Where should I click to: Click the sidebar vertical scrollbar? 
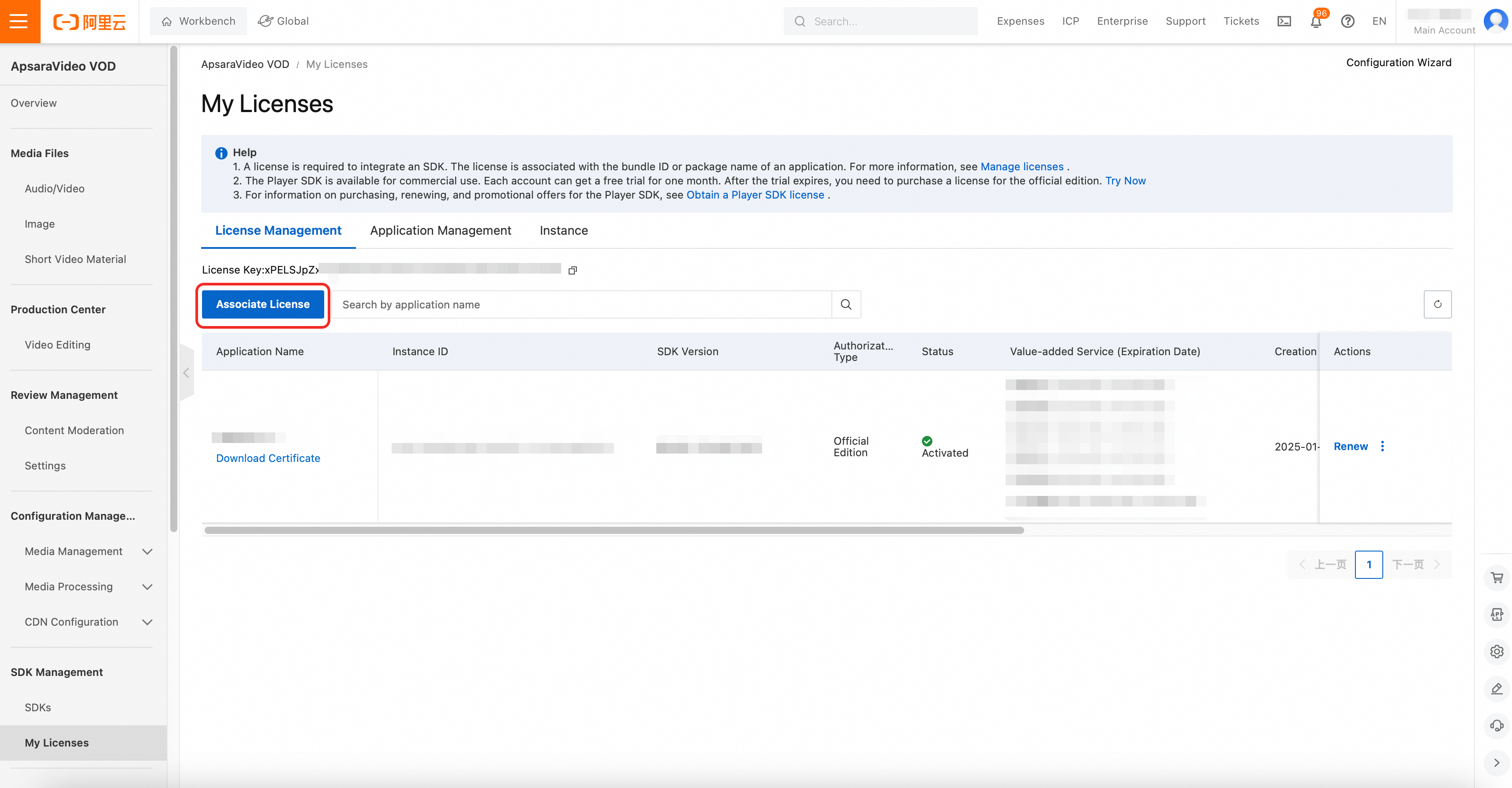point(174,289)
